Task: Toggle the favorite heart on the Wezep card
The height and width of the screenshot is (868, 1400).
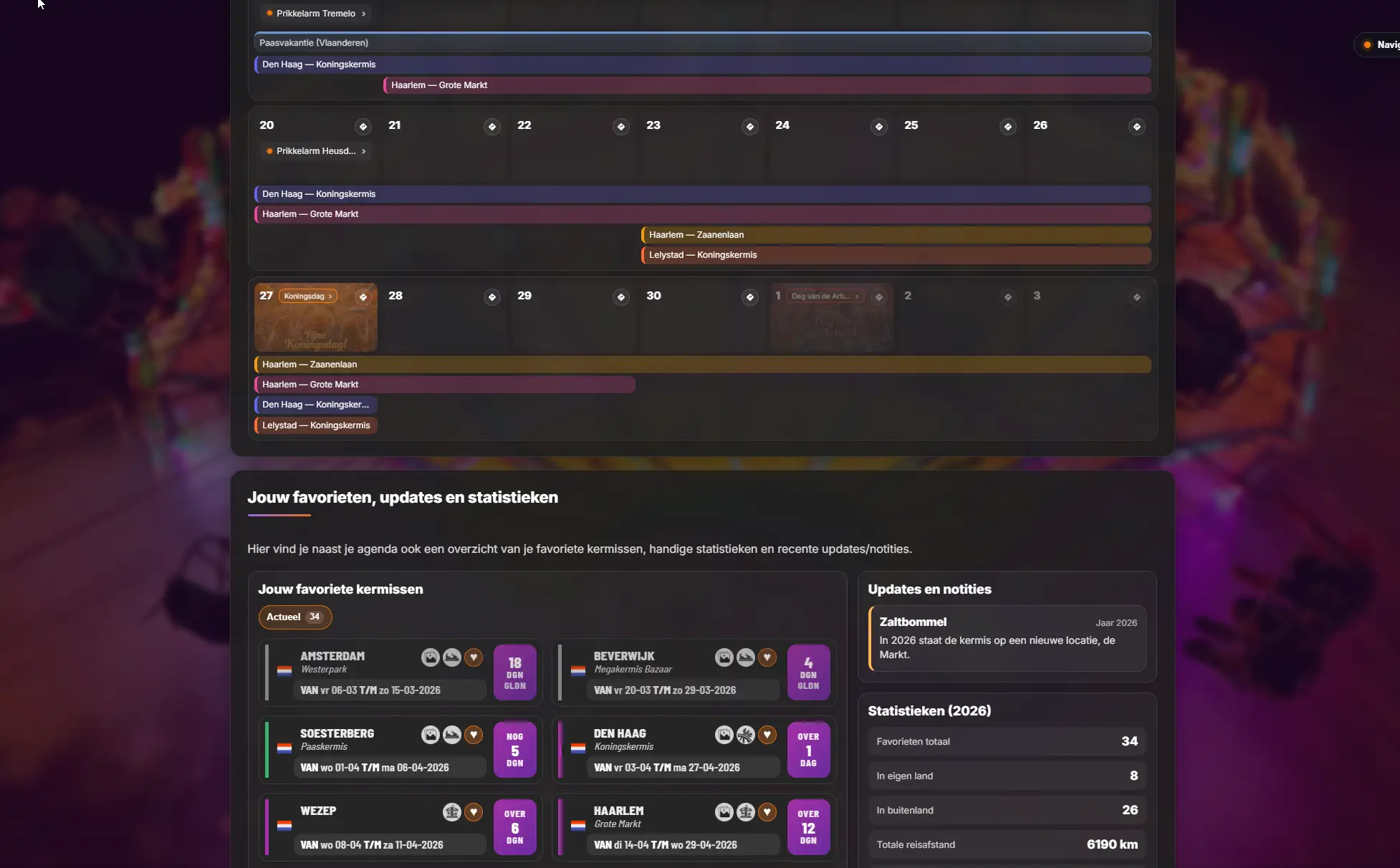Action: 473,812
